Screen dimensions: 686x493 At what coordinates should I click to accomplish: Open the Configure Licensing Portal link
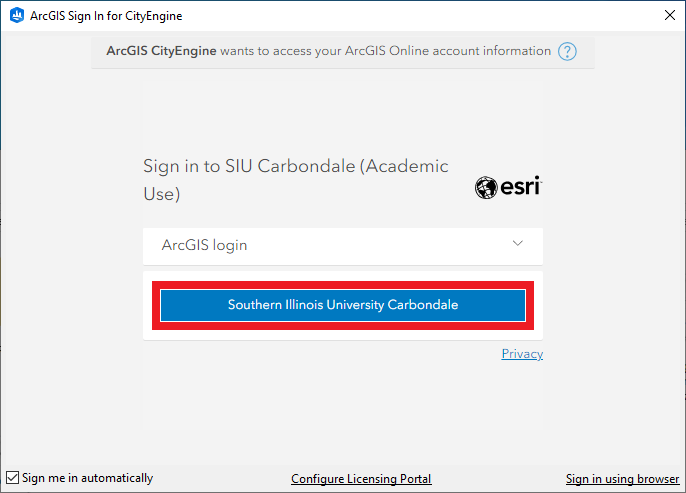point(361,479)
